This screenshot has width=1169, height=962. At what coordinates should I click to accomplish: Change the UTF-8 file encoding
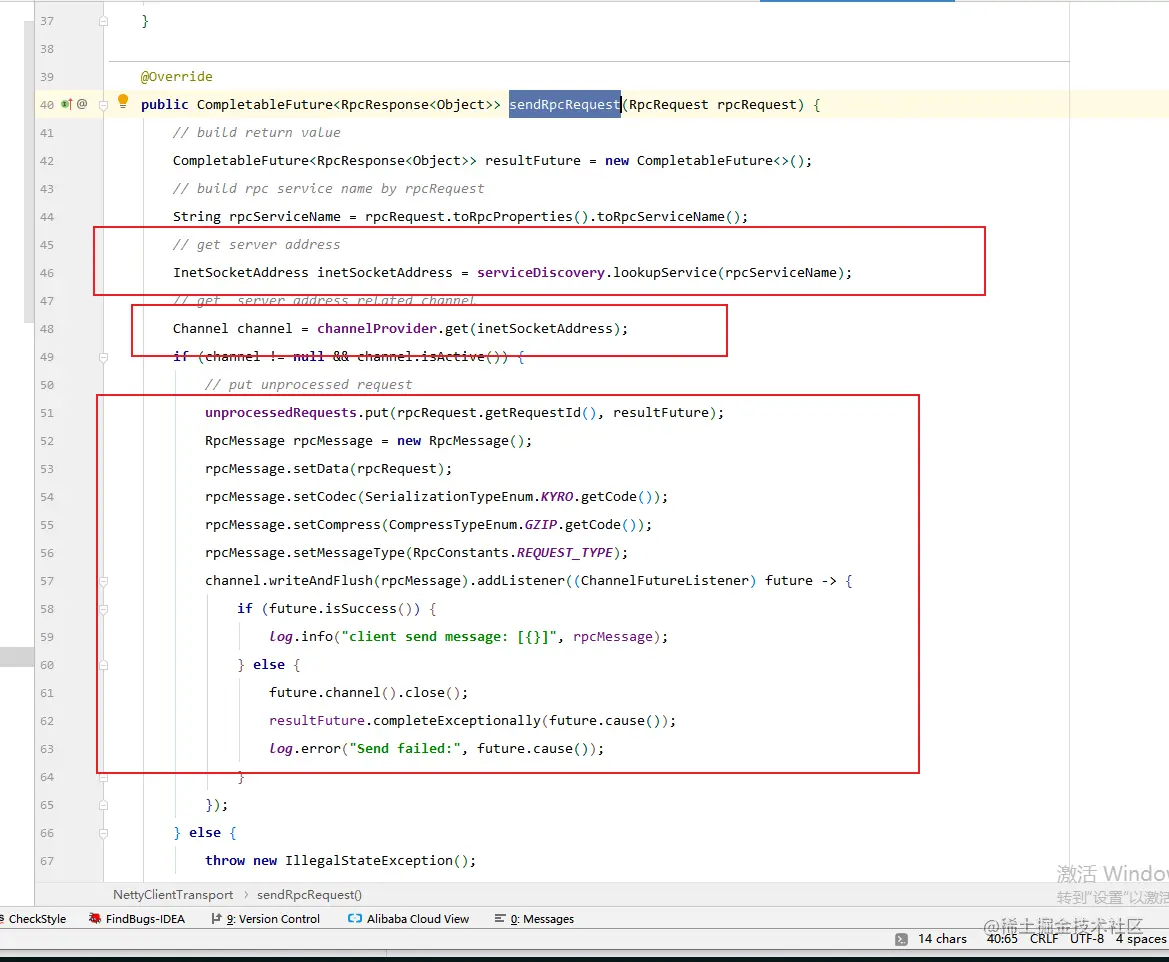coord(1086,939)
